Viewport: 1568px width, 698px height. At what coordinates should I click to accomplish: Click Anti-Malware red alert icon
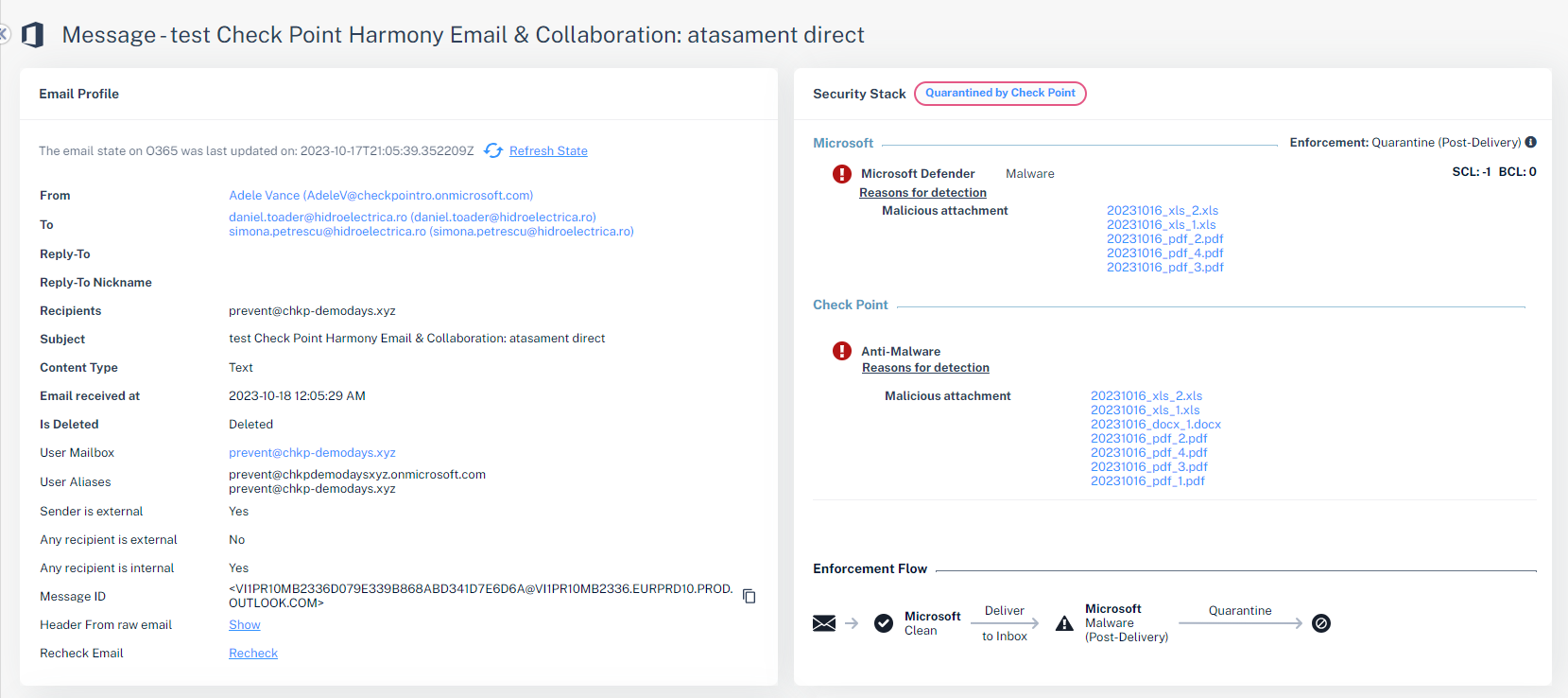point(841,351)
